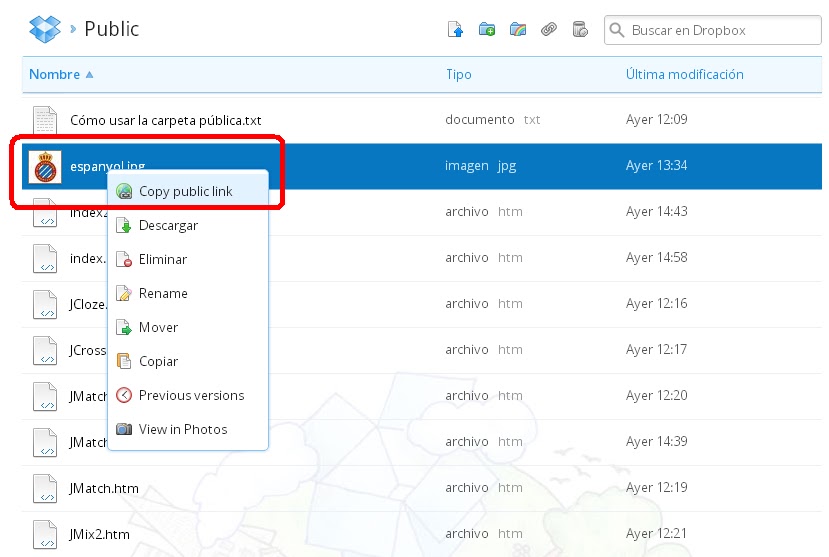Select Copy public link menu entry
829x557 pixels.
pyautogui.click(x=188, y=191)
